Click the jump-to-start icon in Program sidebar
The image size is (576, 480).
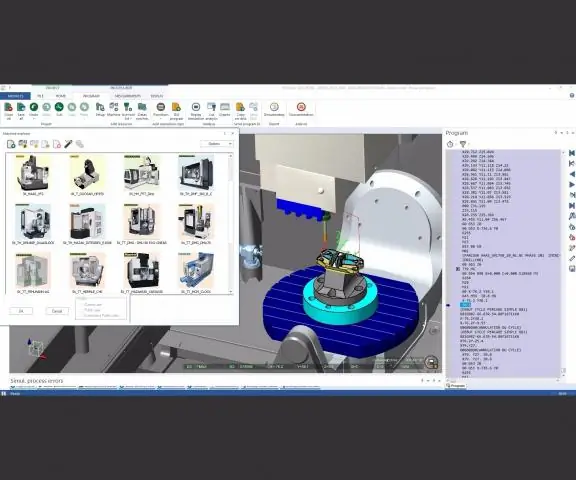tap(572, 153)
